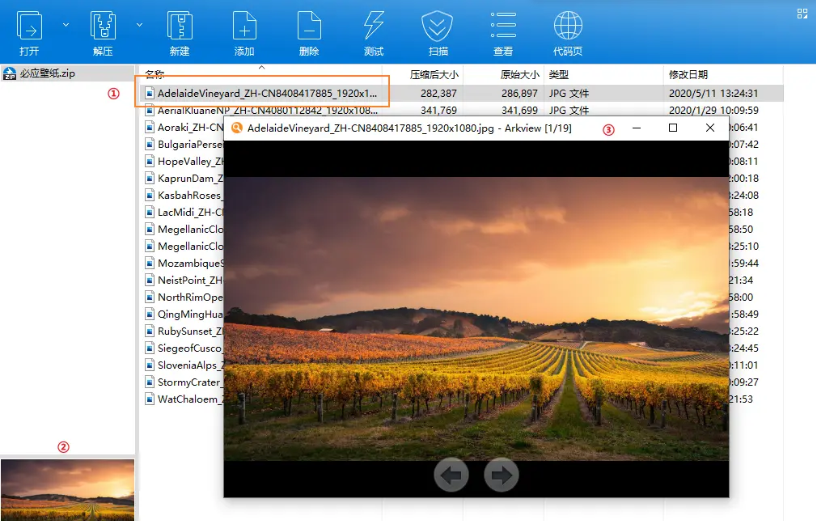Sort by 修改日期 column header
Image resolution: width=816 pixels, height=521 pixels.
(688, 75)
